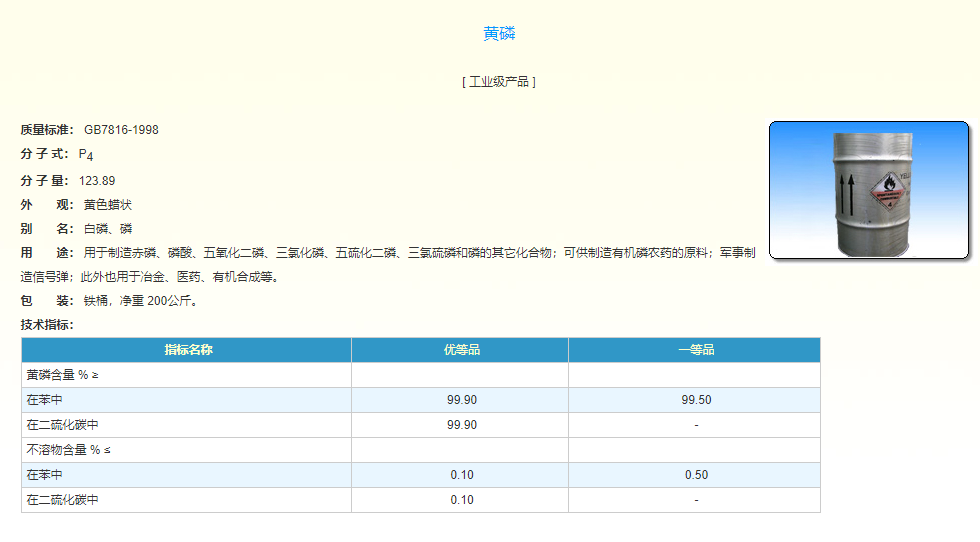Click the 不溶物含量 % ≤ row label
Screen dimensions: 980x542
click(69, 450)
